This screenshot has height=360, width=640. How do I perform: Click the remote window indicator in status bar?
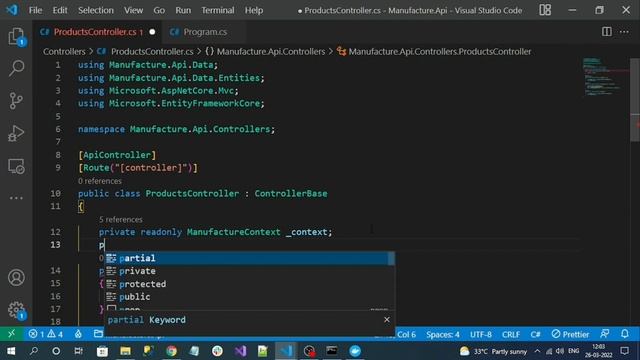(x=11, y=334)
